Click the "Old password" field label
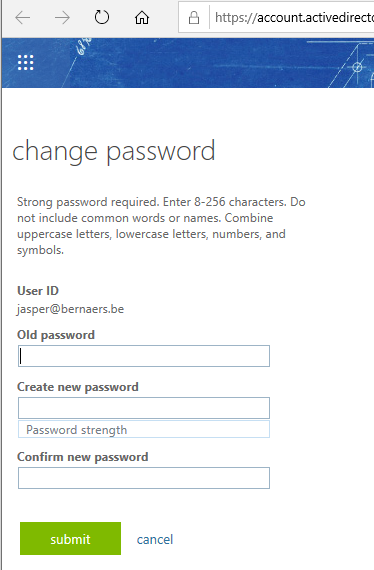The image size is (374, 570). point(56,335)
